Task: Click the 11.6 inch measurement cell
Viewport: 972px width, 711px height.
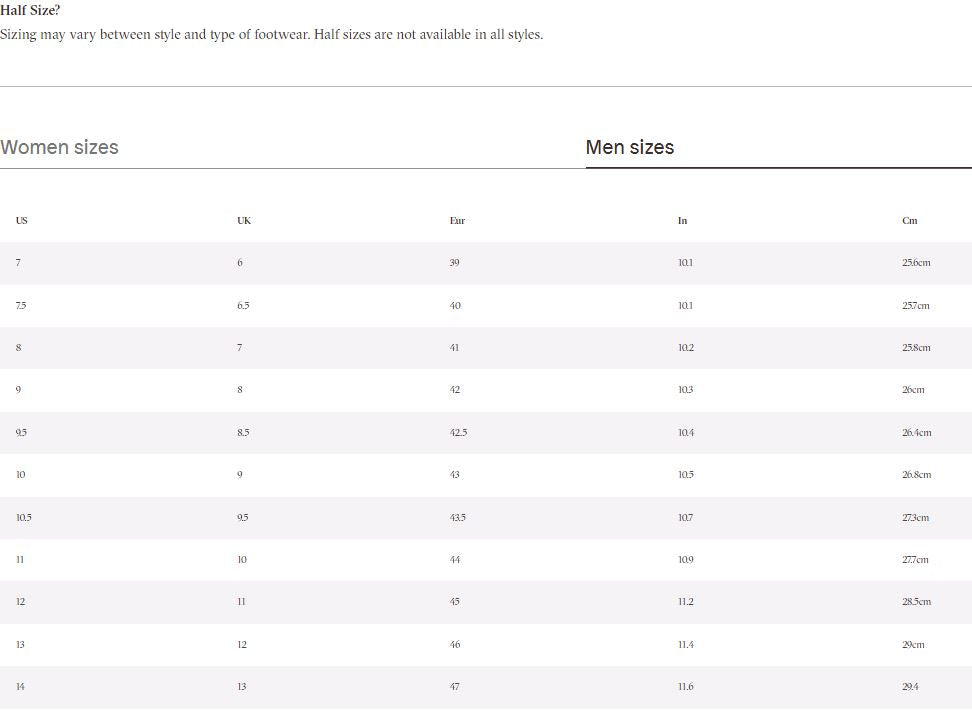Action: tap(685, 687)
